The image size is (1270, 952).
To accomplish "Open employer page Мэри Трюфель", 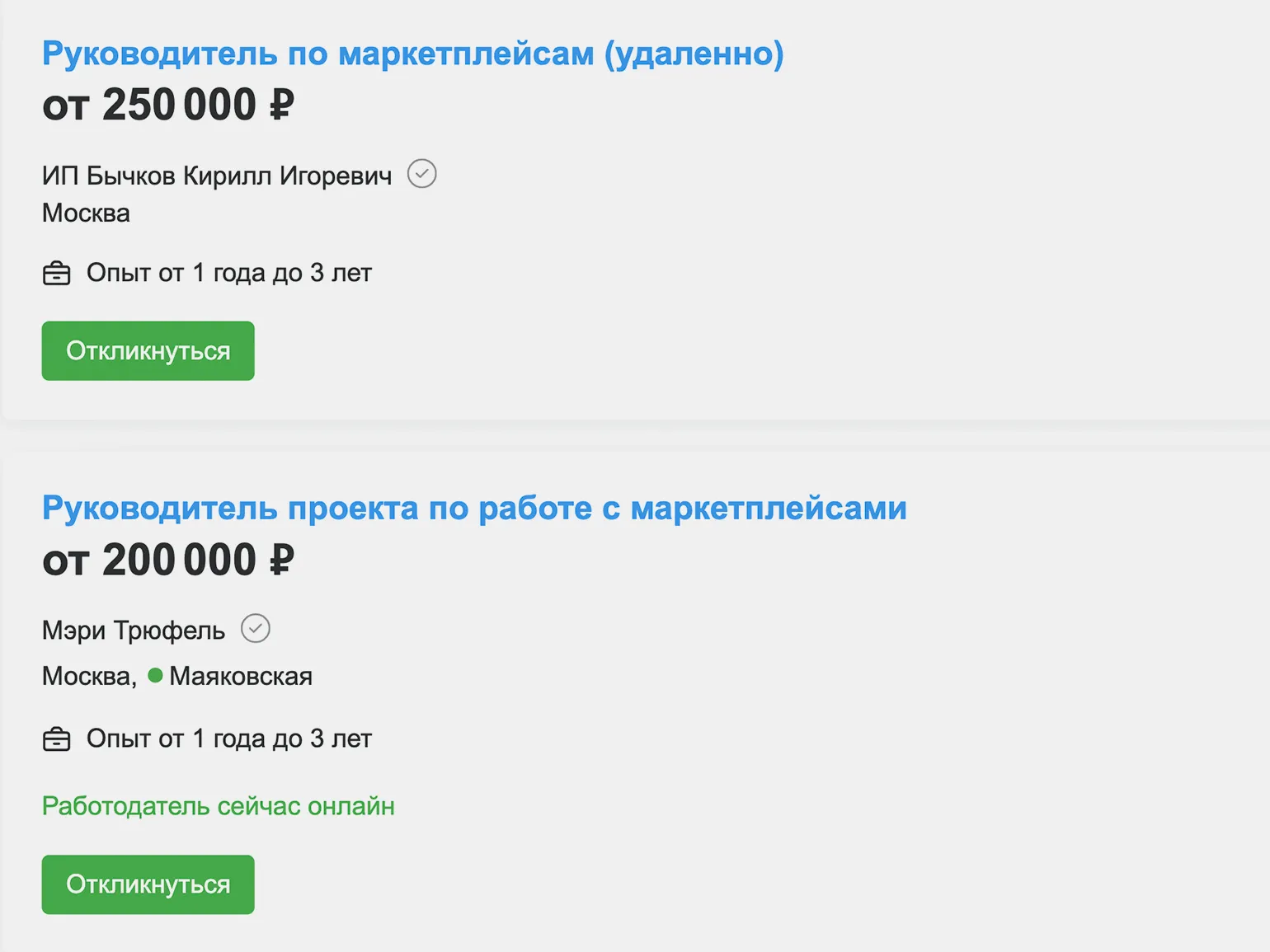I will (134, 631).
